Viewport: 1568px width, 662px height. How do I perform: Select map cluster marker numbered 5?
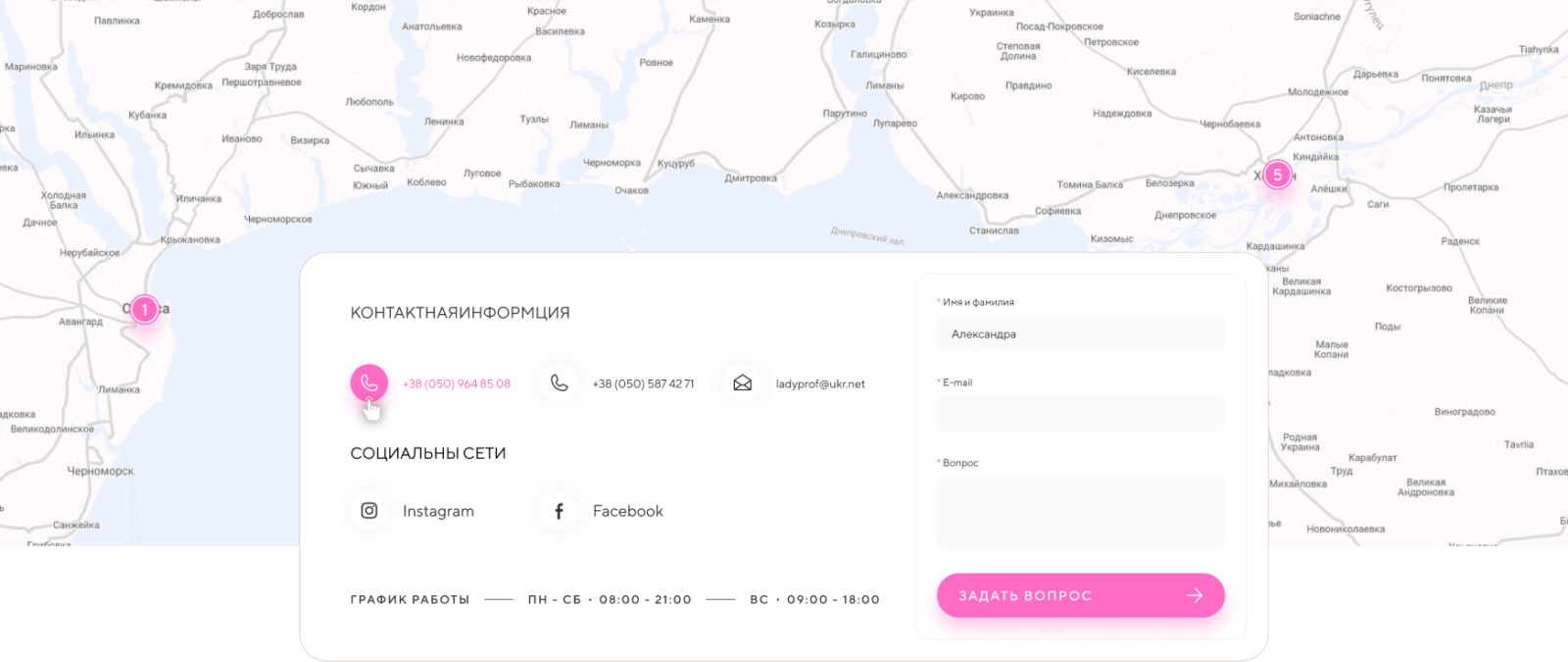click(1277, 176)
